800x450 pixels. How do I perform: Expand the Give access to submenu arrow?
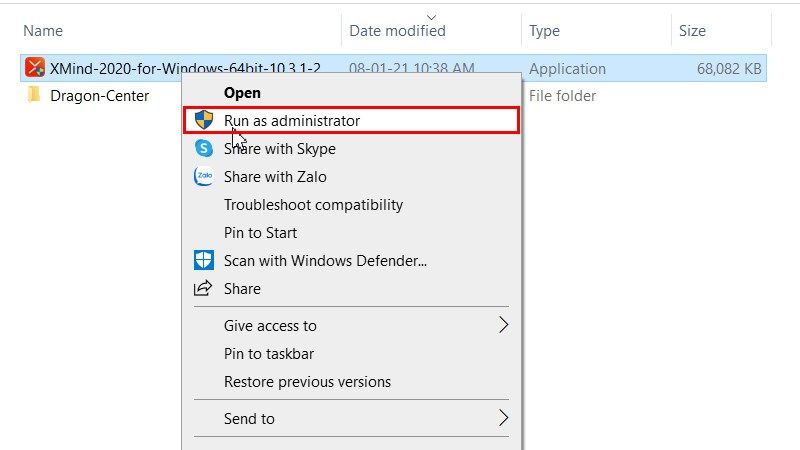pyautogui.click(x=503, y=325)
